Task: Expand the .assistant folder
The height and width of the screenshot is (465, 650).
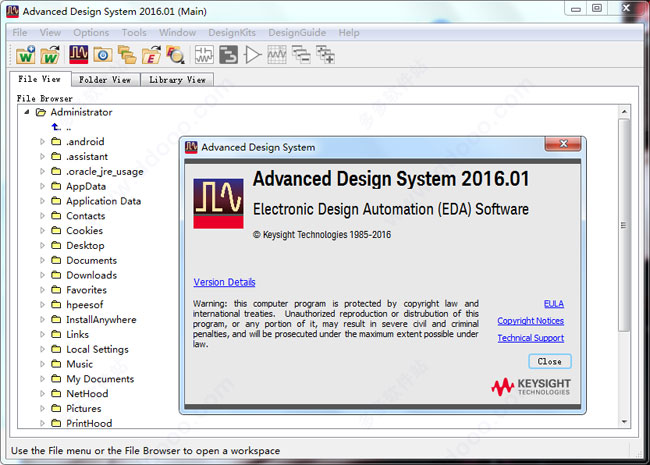Action: (x=42, y=157)
